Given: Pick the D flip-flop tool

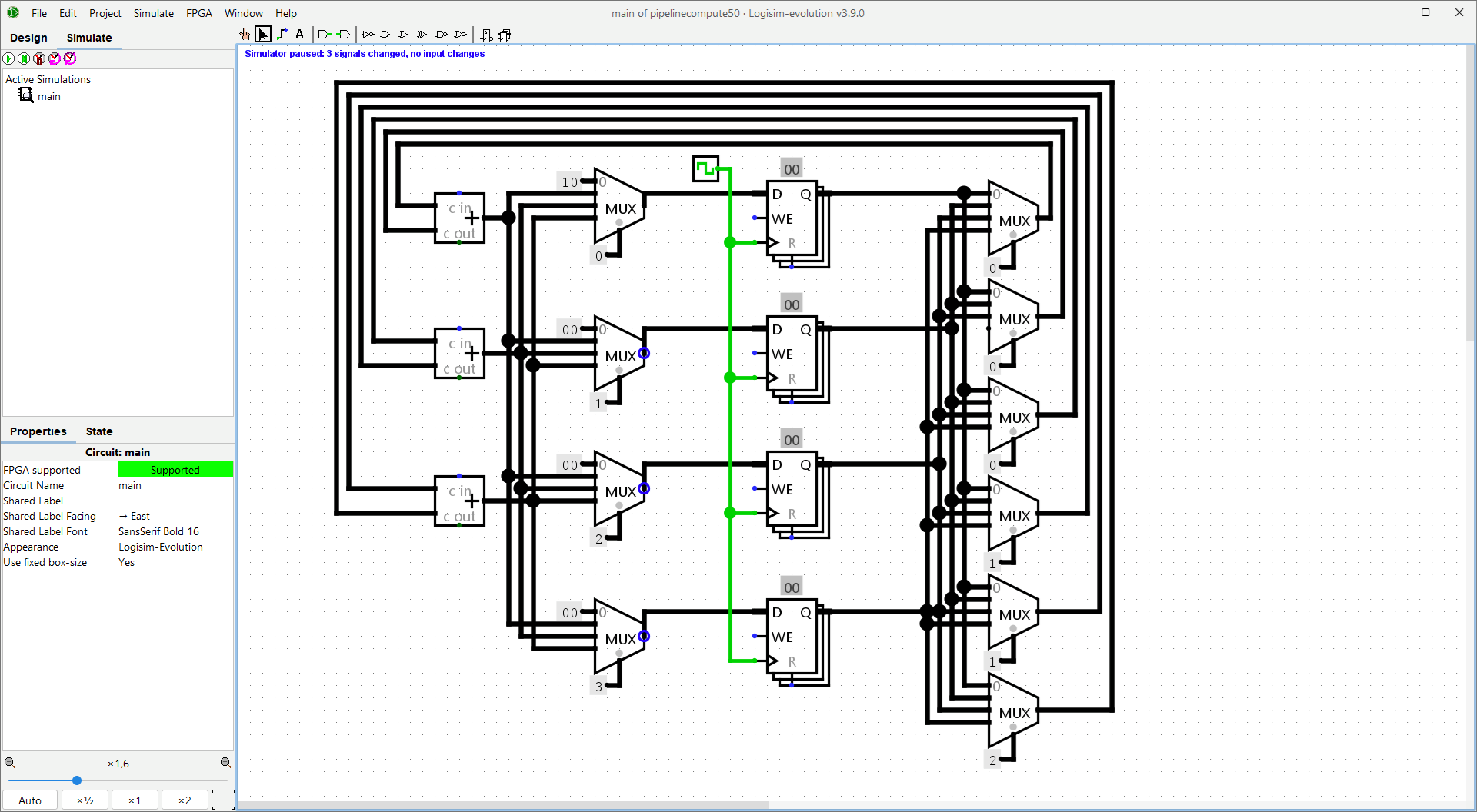Looking at the screenshot, I should (486, 35).
